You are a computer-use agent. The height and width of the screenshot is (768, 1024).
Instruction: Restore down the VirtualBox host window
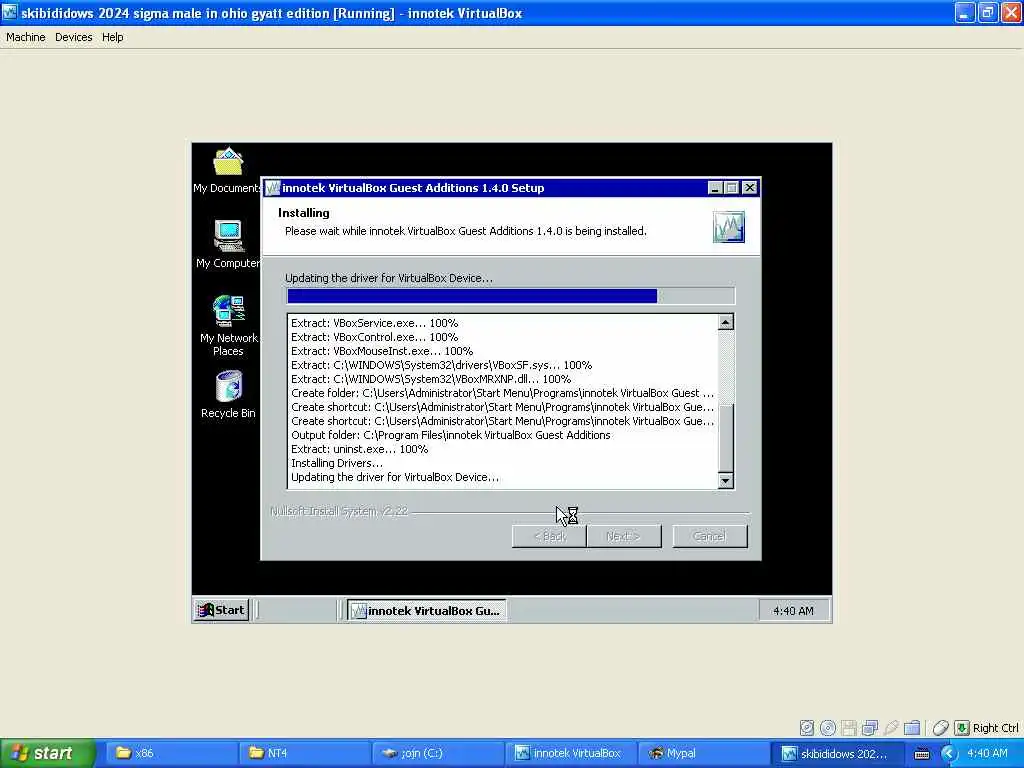point(987,12)
